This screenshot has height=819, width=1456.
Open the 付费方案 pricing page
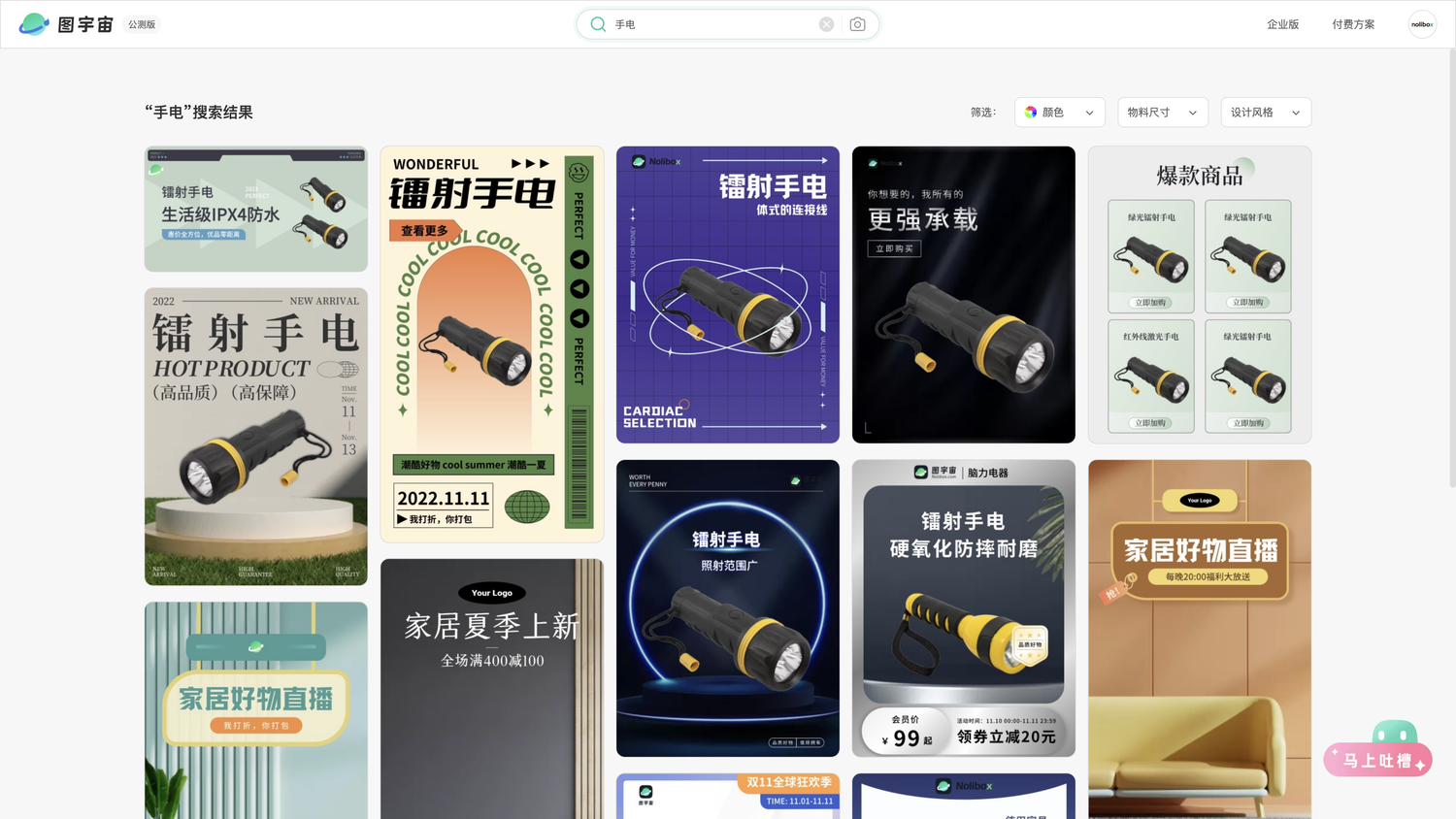[1353, 24]
